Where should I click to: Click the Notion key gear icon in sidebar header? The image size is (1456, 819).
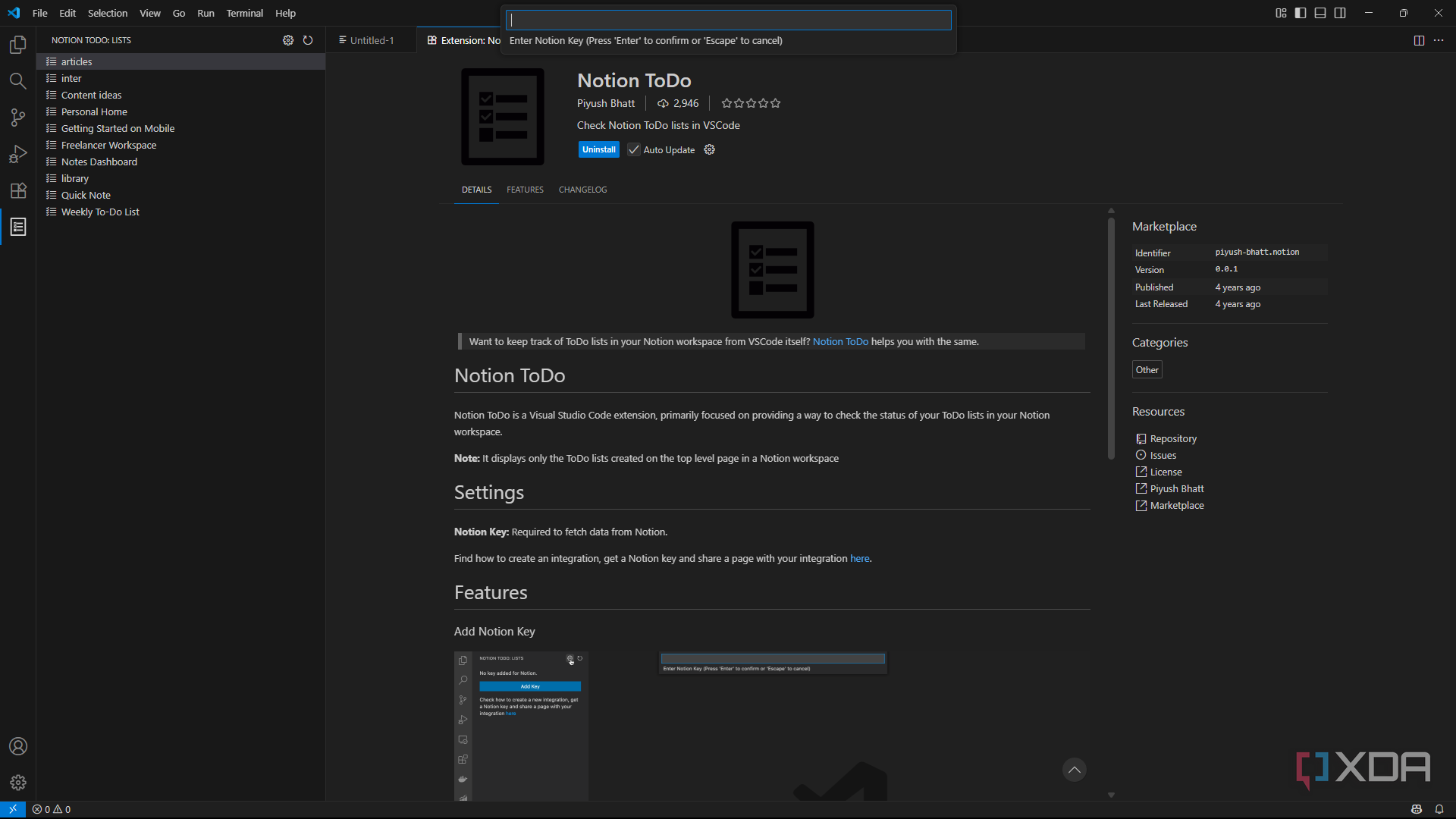[288, 40]
